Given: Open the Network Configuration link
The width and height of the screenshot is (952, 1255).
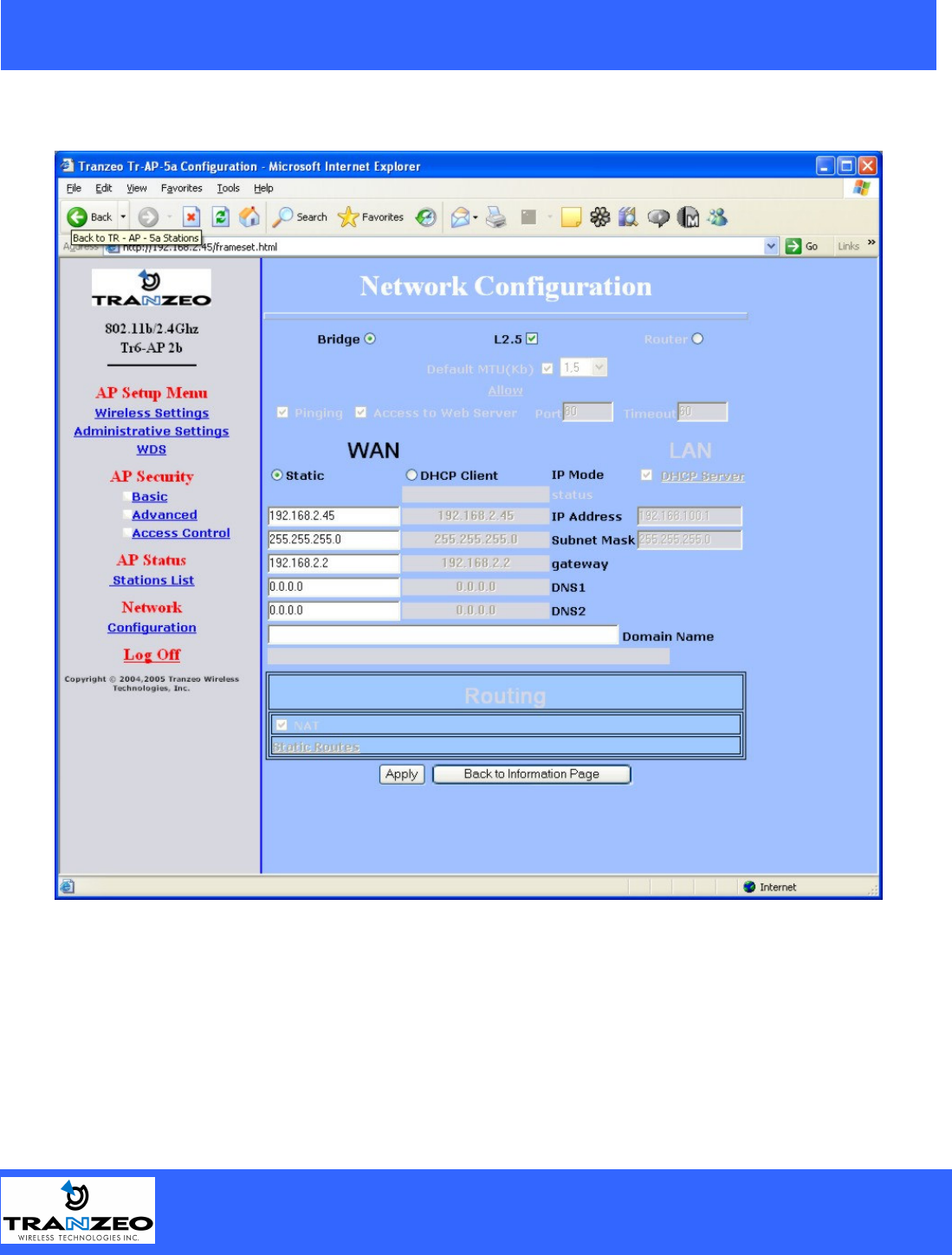Looking at the screenshot, I should 152,628.
